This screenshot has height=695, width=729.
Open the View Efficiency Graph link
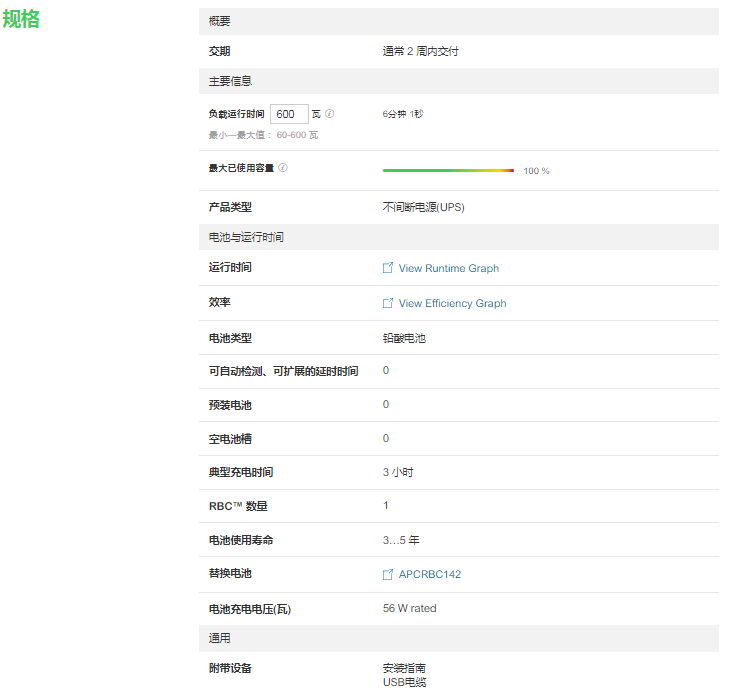click(452, 303)
